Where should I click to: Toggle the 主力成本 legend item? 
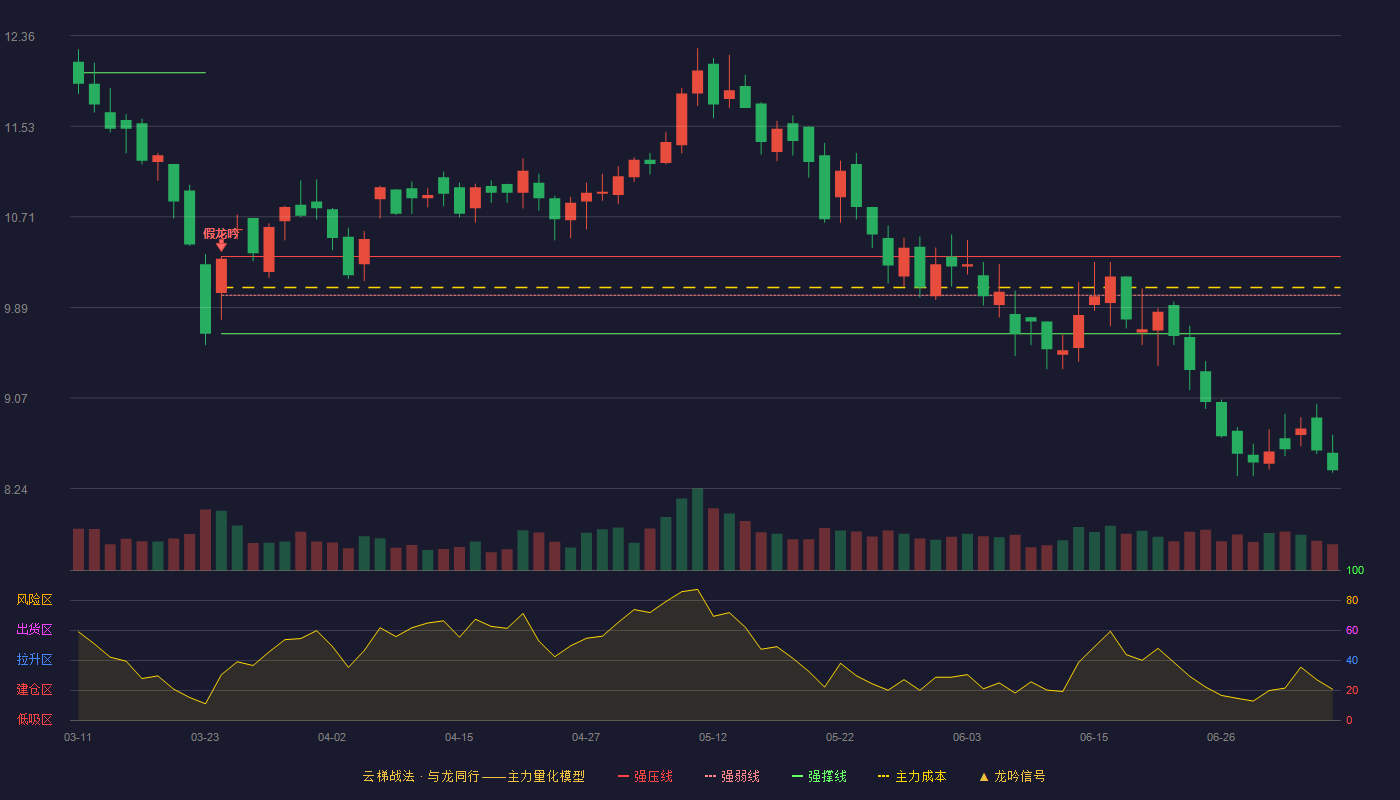click(912, 776)
